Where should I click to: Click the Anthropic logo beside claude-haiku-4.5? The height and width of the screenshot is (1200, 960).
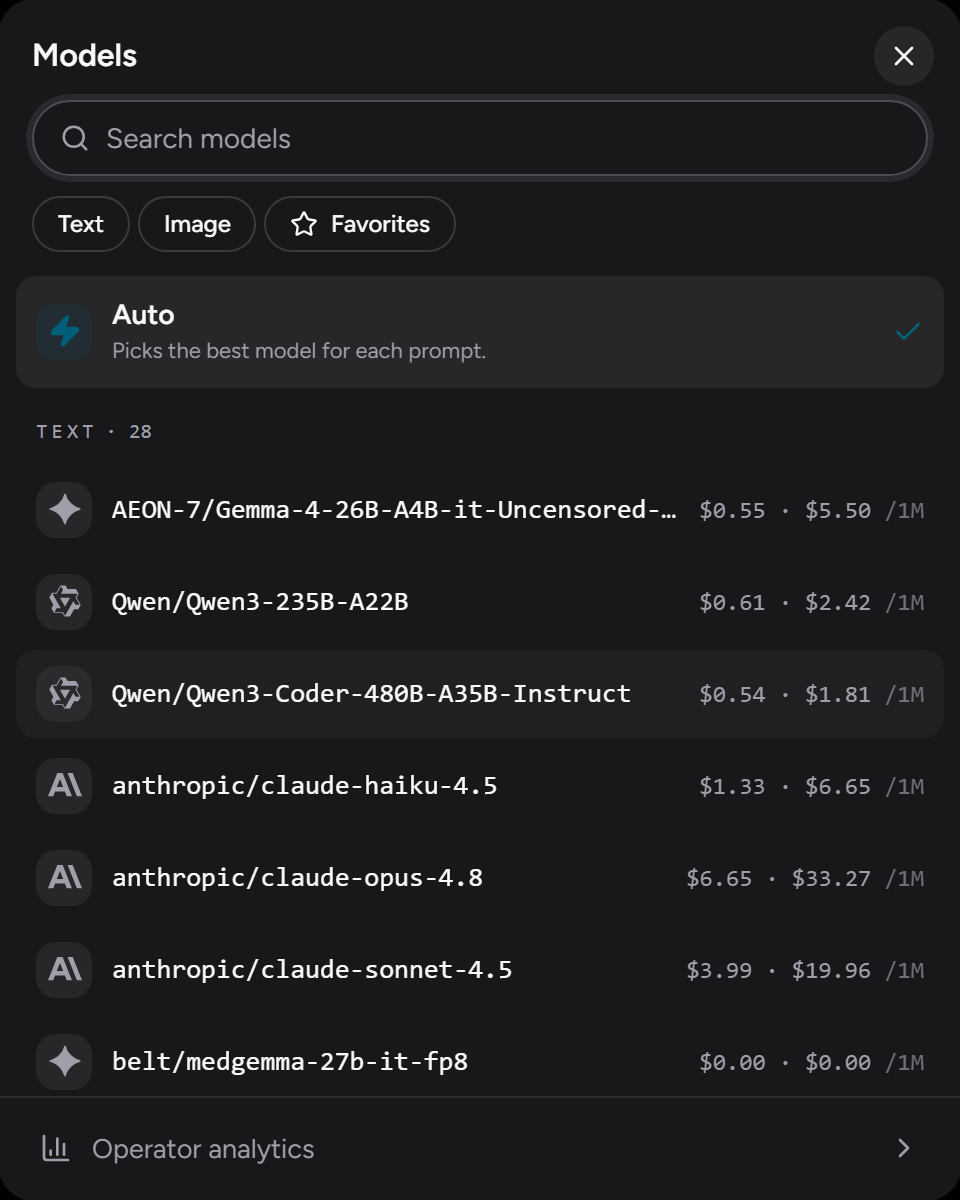click(x=64, y=786)
